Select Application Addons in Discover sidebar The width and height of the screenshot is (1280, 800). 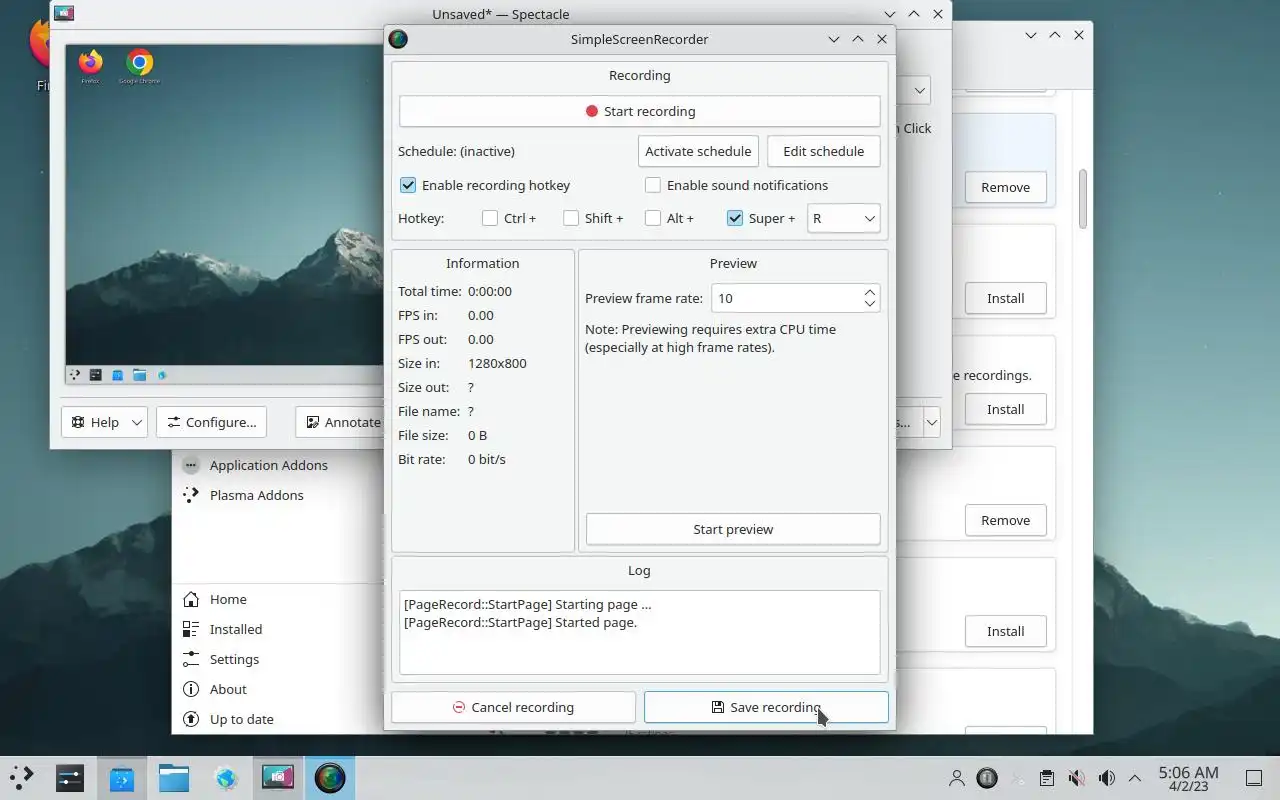pos(268,465)
